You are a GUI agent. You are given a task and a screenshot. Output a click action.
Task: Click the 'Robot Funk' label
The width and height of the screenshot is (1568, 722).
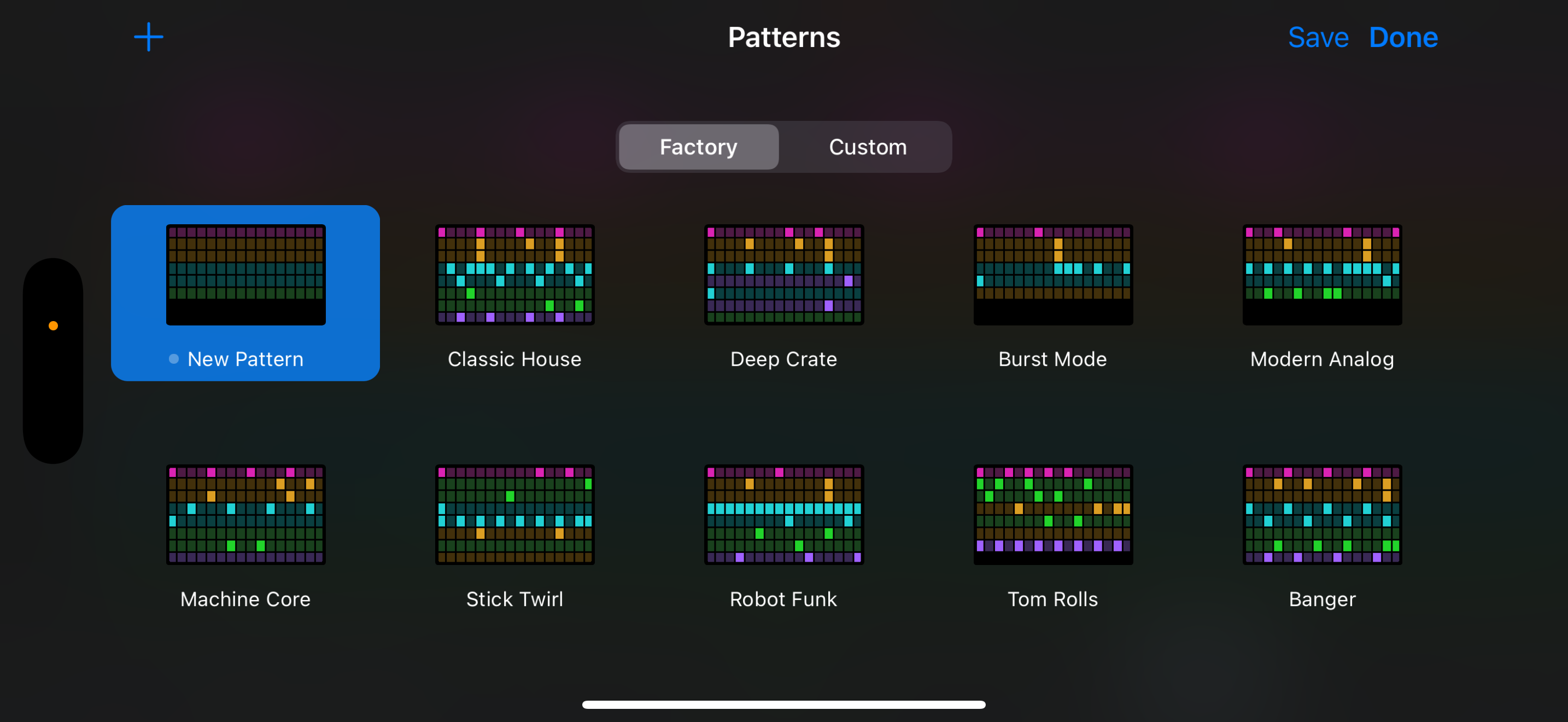tap(783, 599)
